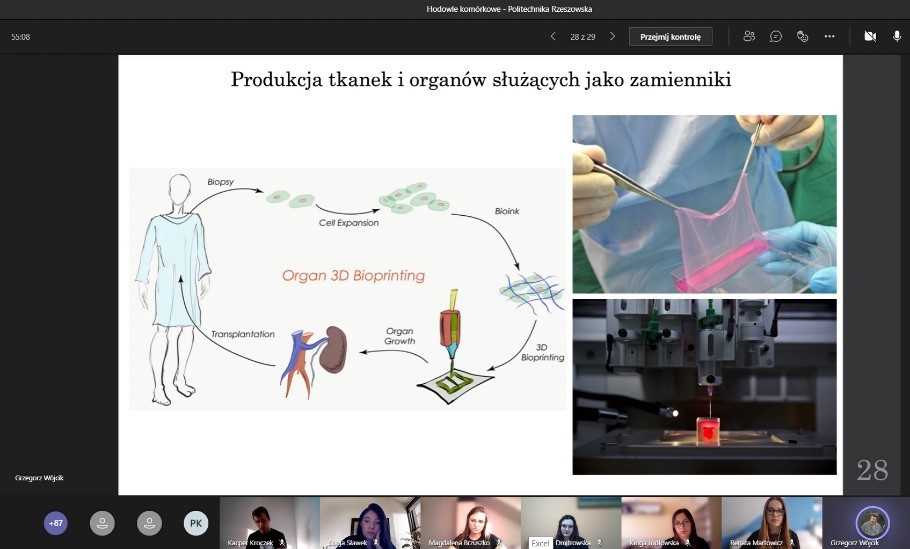
Task: Click the slide counter 28 z 29
Action: 582,36
